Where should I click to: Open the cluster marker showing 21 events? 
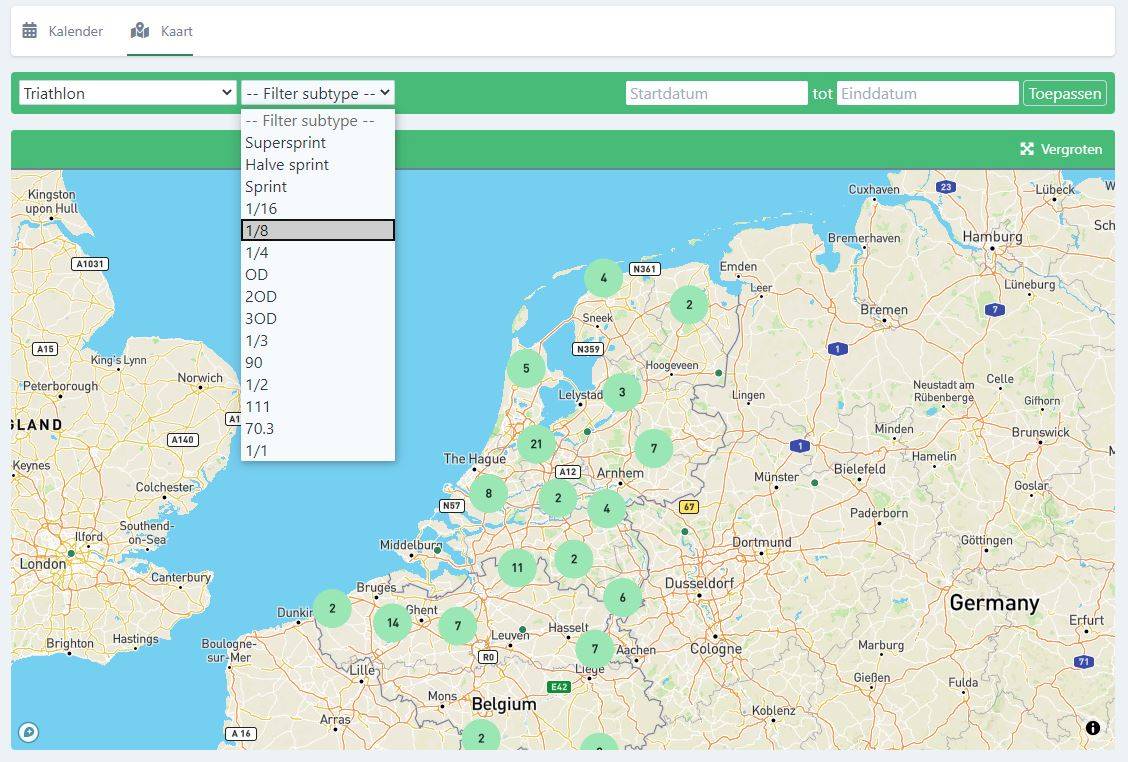(536, 444)
